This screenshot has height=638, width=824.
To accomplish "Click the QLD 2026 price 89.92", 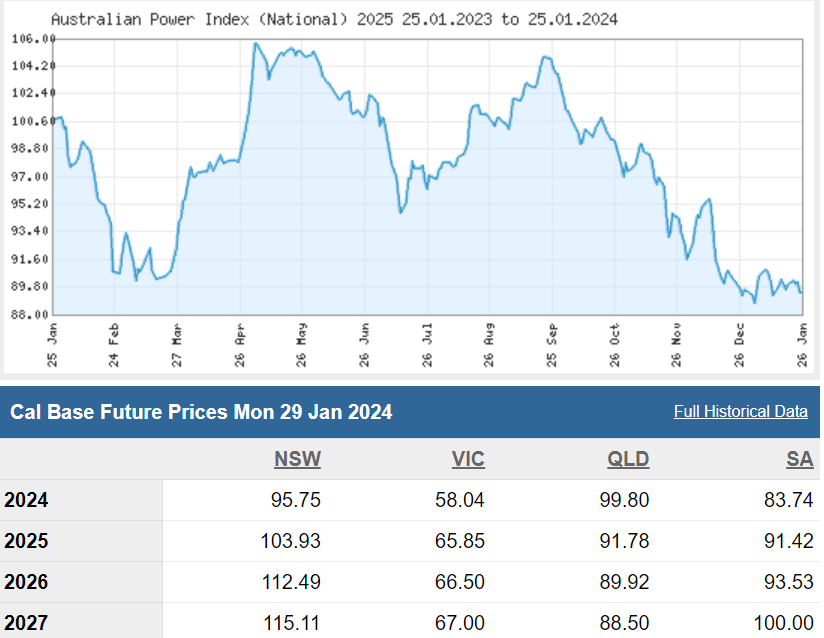I will click(624, 582).
